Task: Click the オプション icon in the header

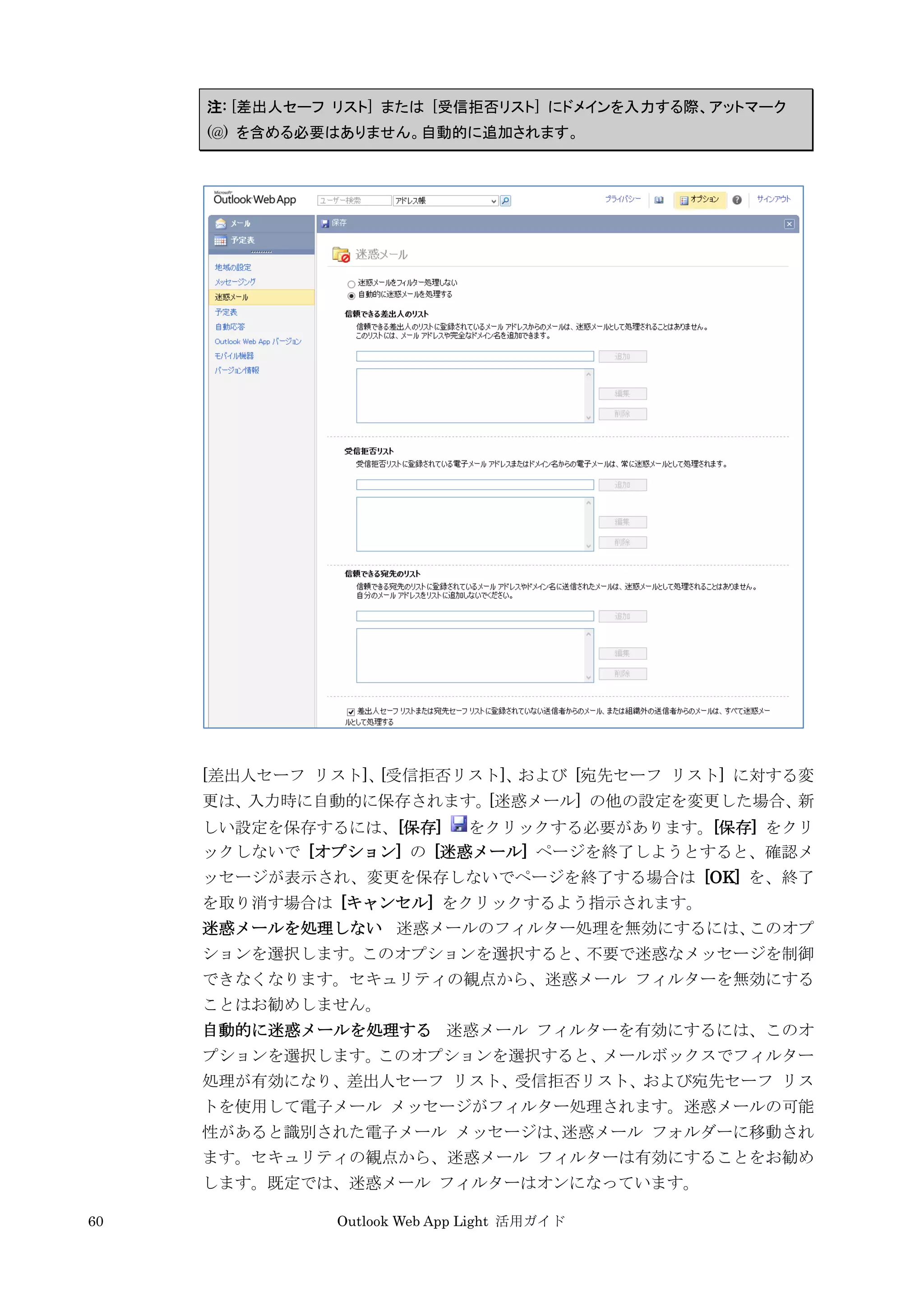Action: point(684,200)
